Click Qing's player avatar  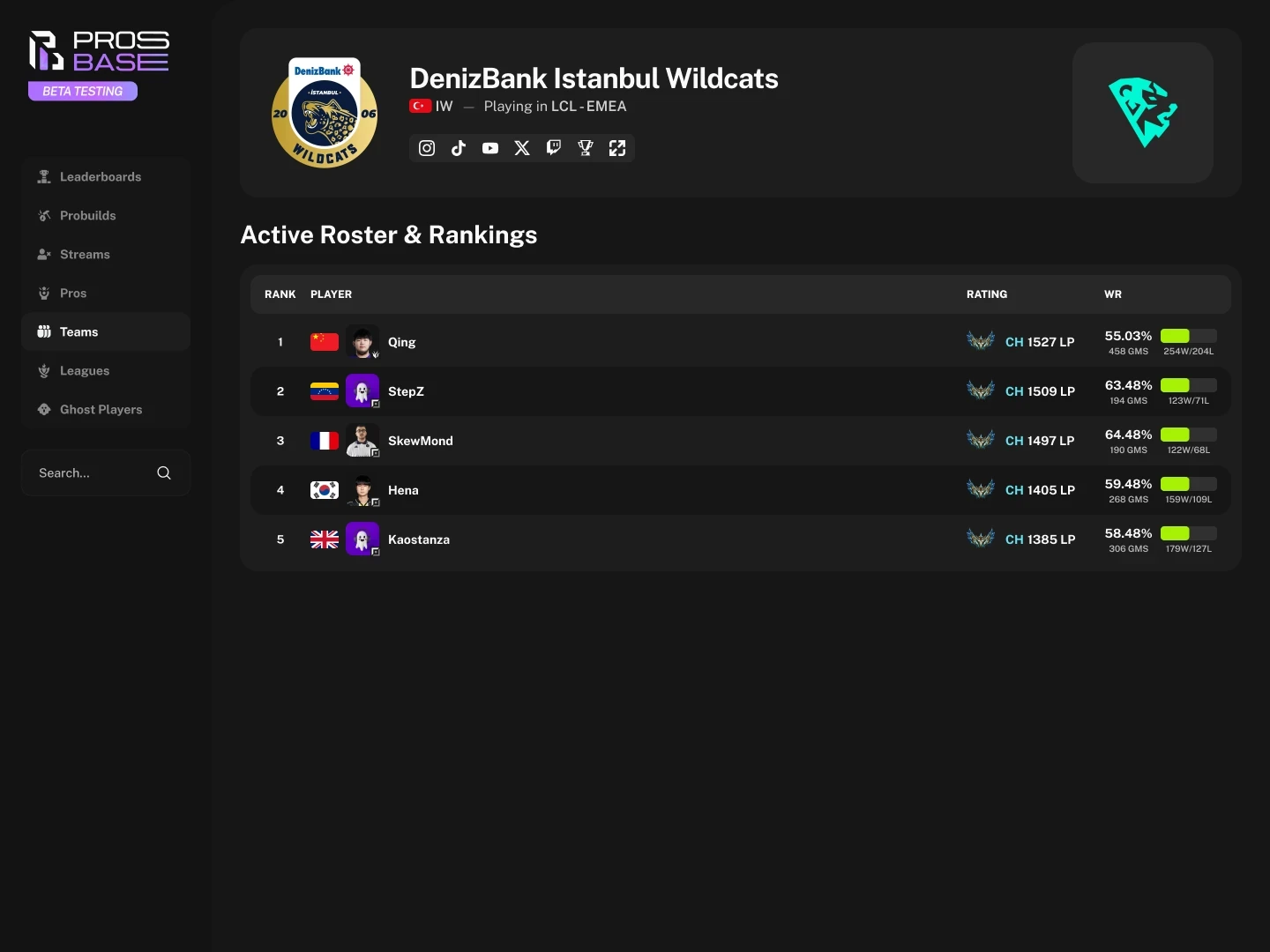pos(362,342)
